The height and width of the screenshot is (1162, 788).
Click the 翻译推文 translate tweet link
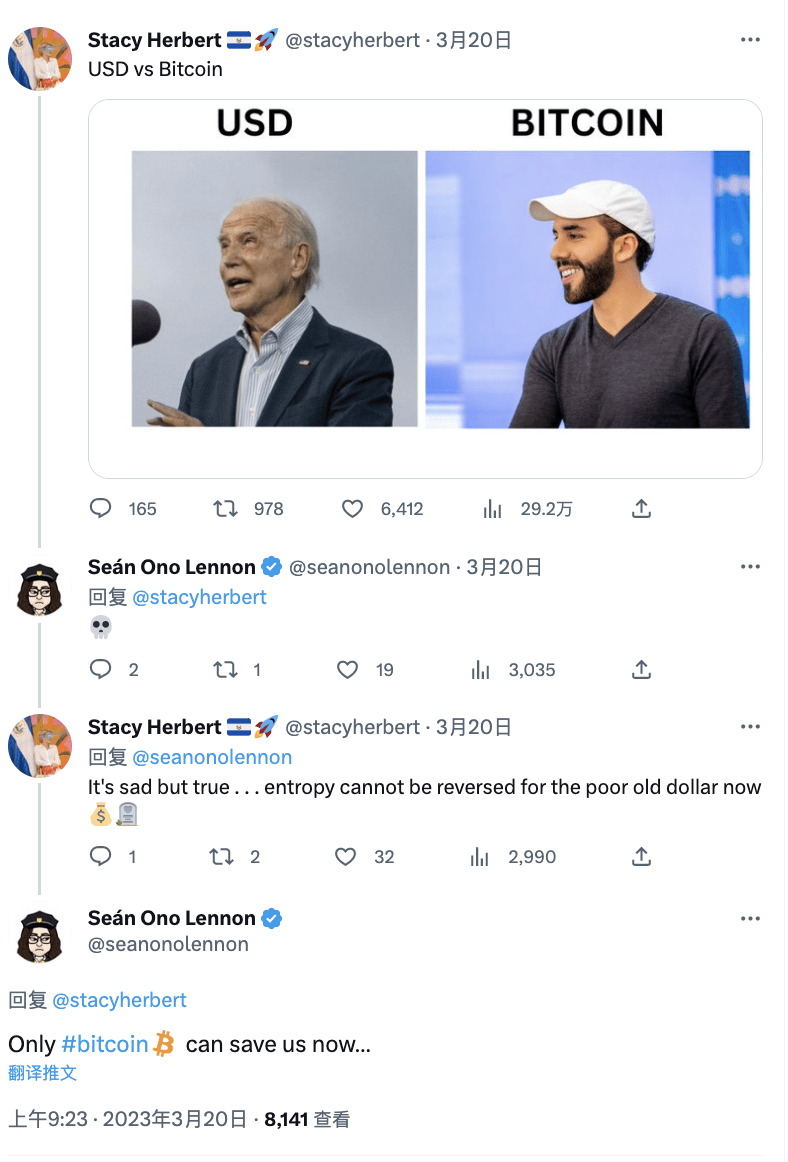click(x=42, y=1073)
